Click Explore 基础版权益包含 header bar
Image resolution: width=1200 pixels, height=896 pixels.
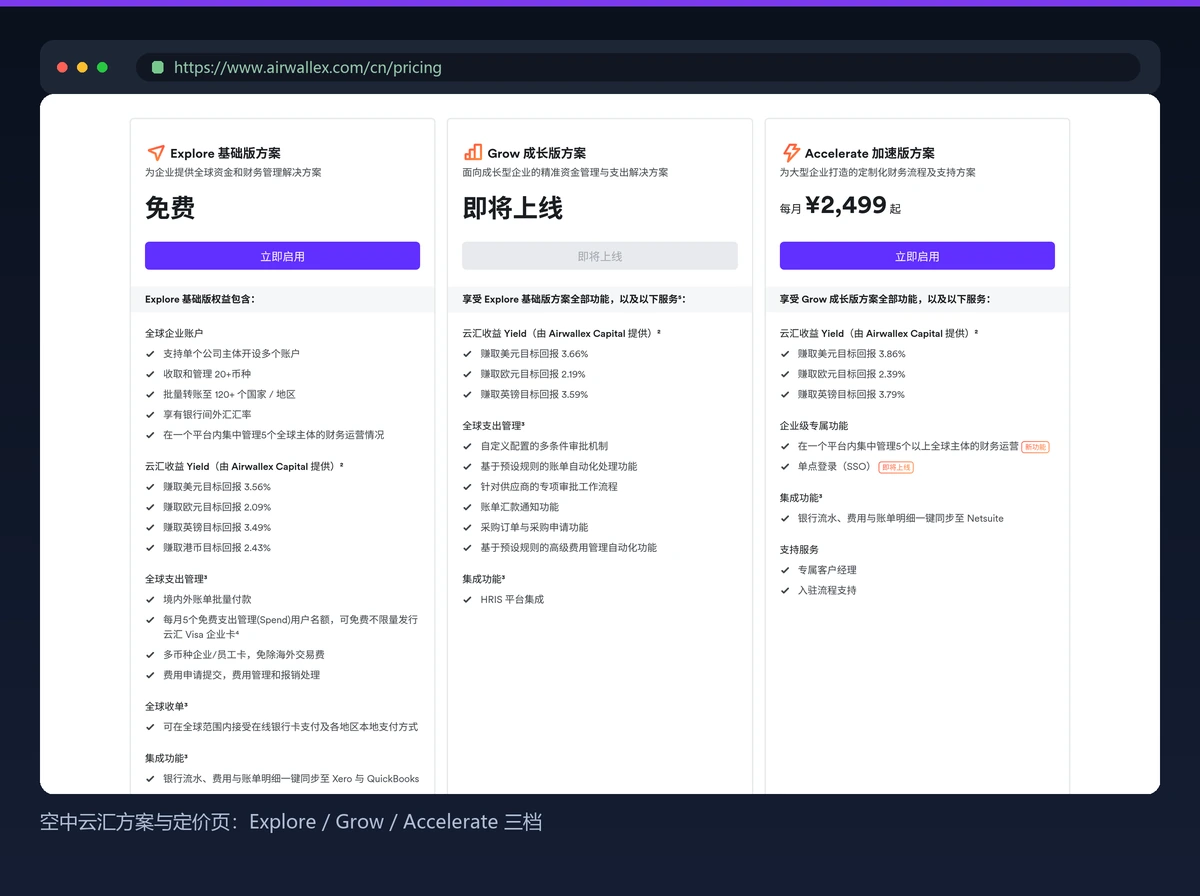coord(282,299)
